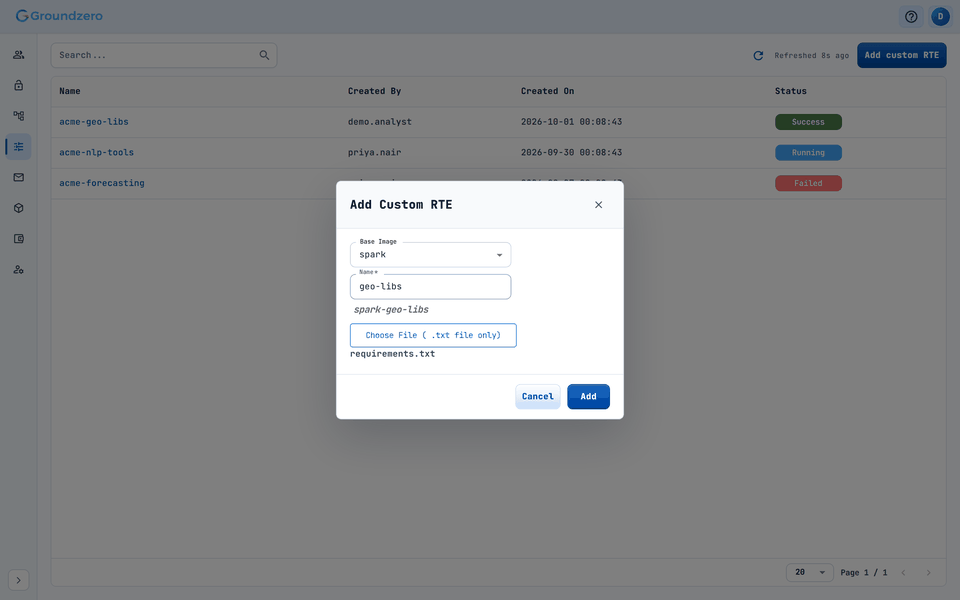Open the wallet sidebar icon

18,238
